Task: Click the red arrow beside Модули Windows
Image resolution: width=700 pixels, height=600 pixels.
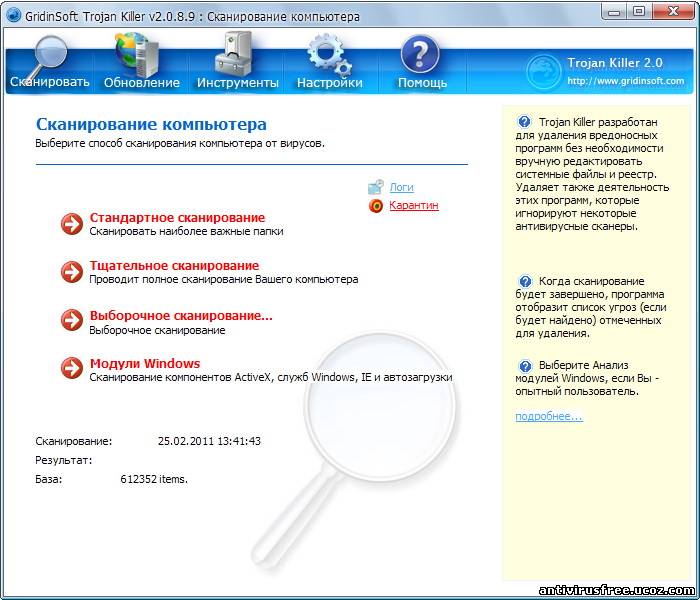Action: [72, 368]
